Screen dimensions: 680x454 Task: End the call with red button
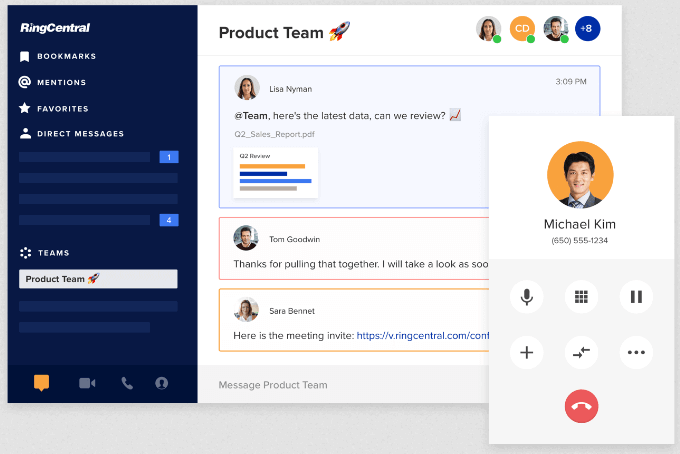point(581,406)
